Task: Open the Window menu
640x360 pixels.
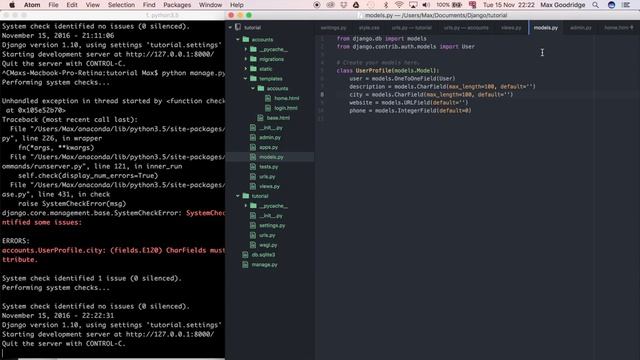Action: tap(210, 5)
